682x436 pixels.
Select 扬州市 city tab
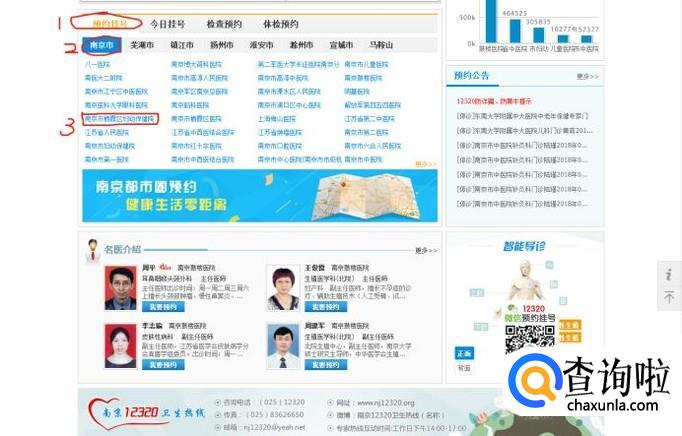[x=222, y=45]
